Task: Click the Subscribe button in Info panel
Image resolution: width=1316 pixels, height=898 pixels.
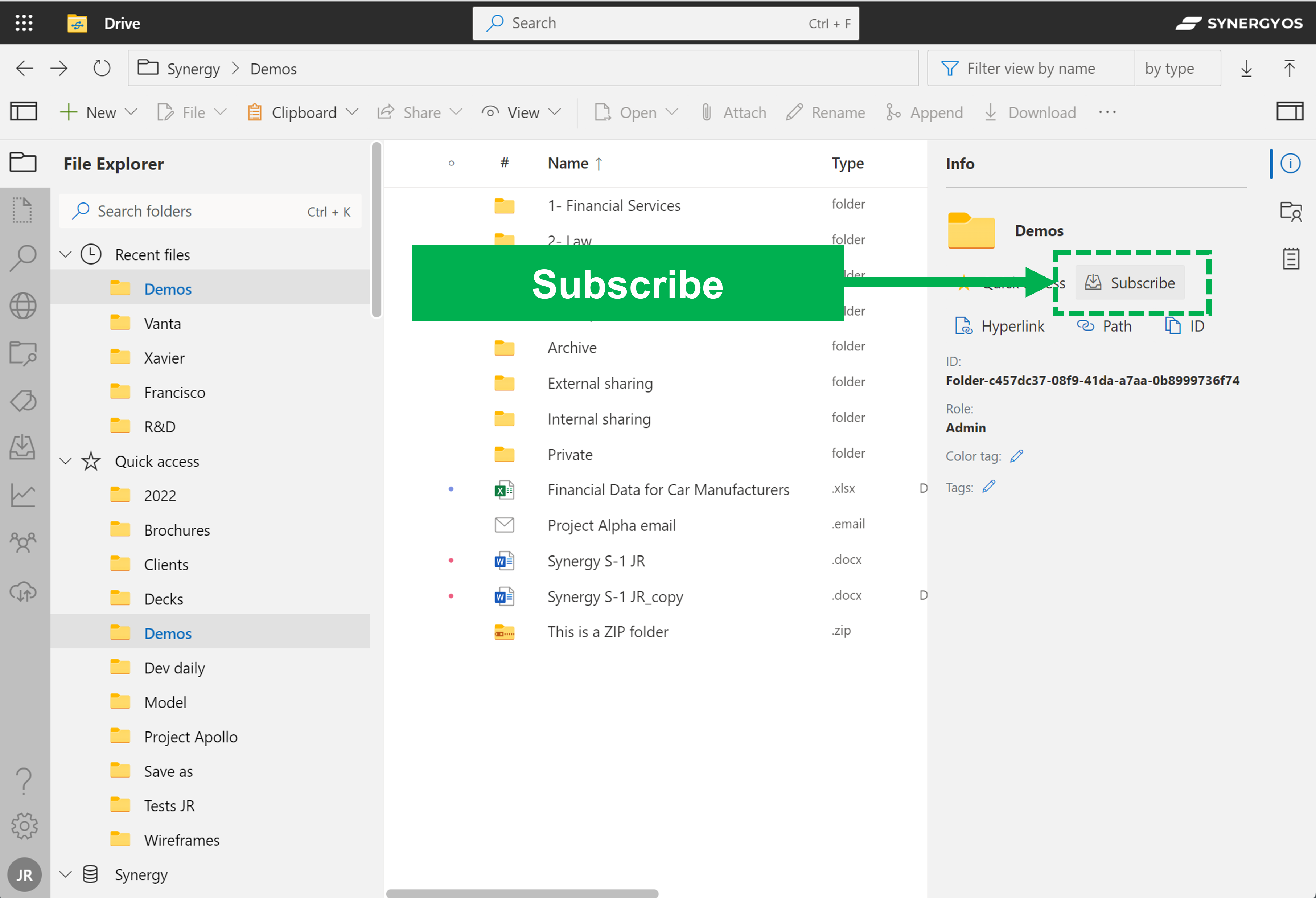Action: point(1130,283)
